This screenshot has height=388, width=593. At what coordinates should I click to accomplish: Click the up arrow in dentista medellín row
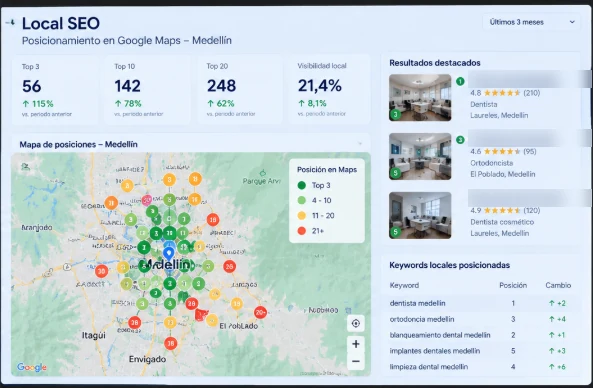pyautogui.click(x=552, y=303)
